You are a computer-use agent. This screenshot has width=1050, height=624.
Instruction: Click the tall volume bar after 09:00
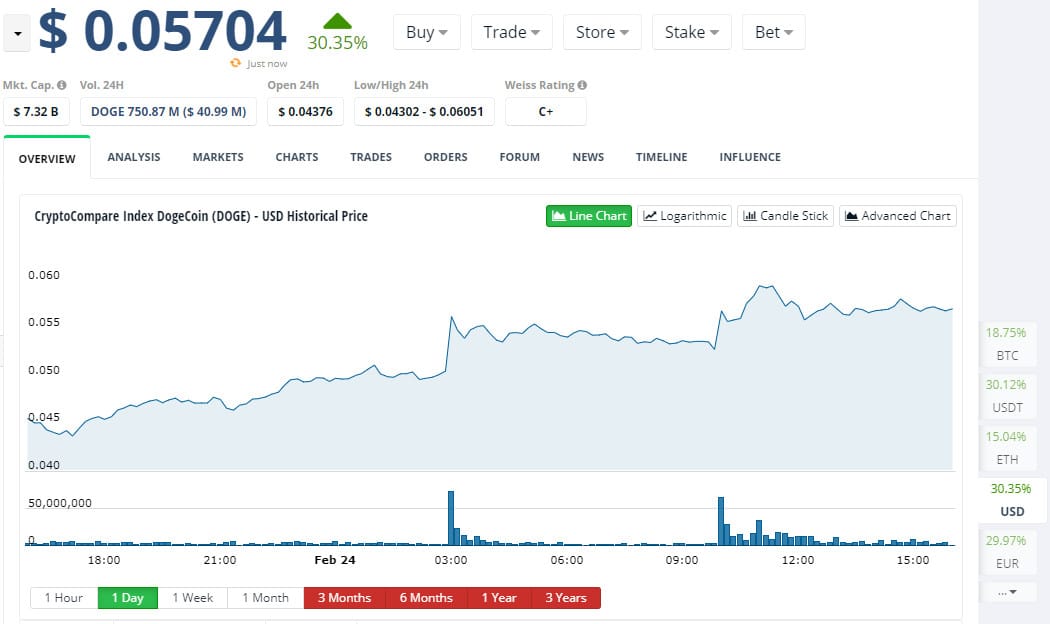tap(721, 521)
